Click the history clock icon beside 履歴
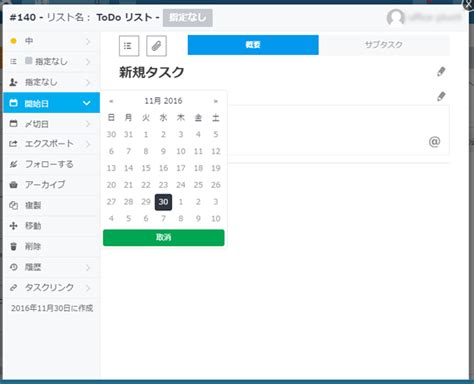Viewport: 474px width, 384px height. coord(13,267)
